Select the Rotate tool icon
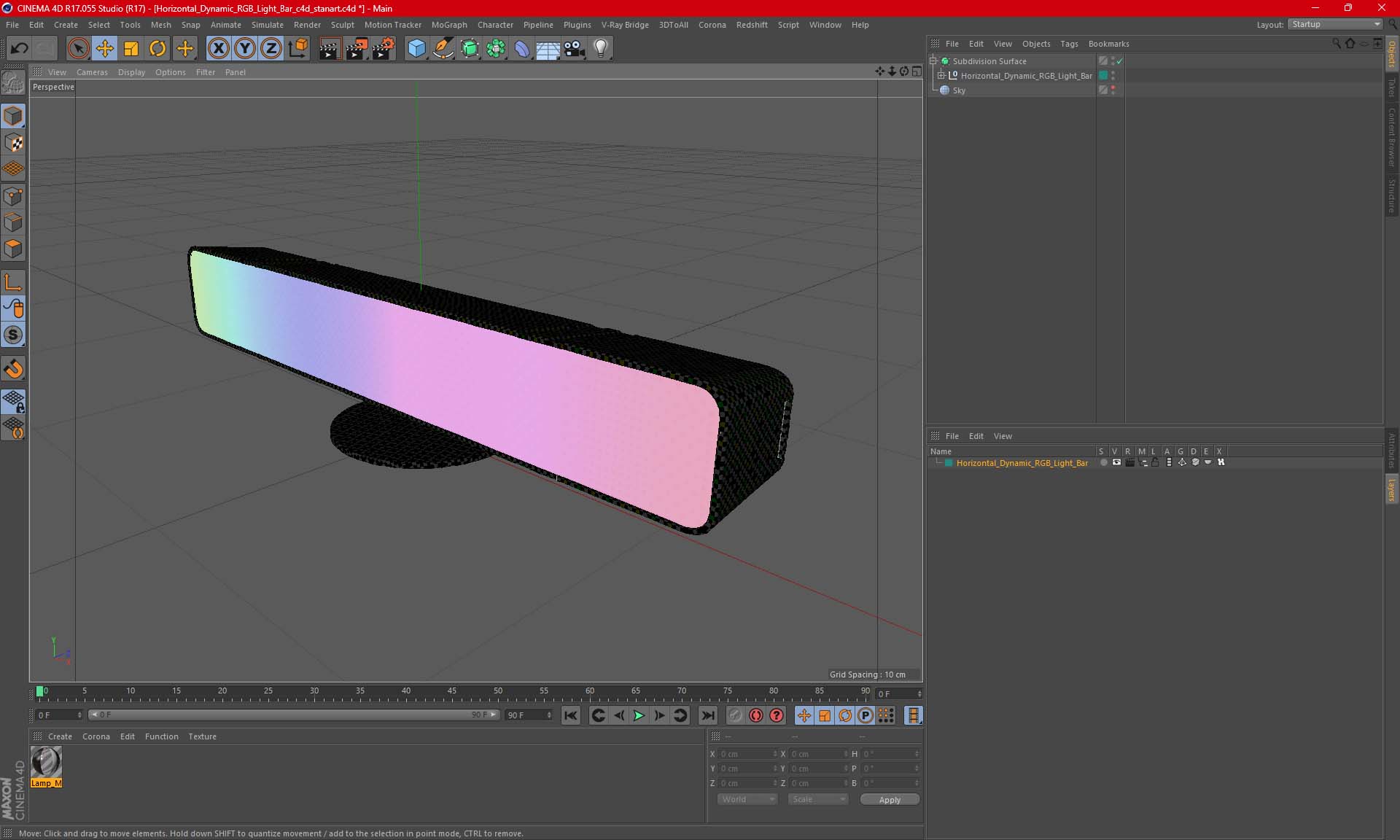The width and height of the screenshot is (1400, 840). coord(157,49)
